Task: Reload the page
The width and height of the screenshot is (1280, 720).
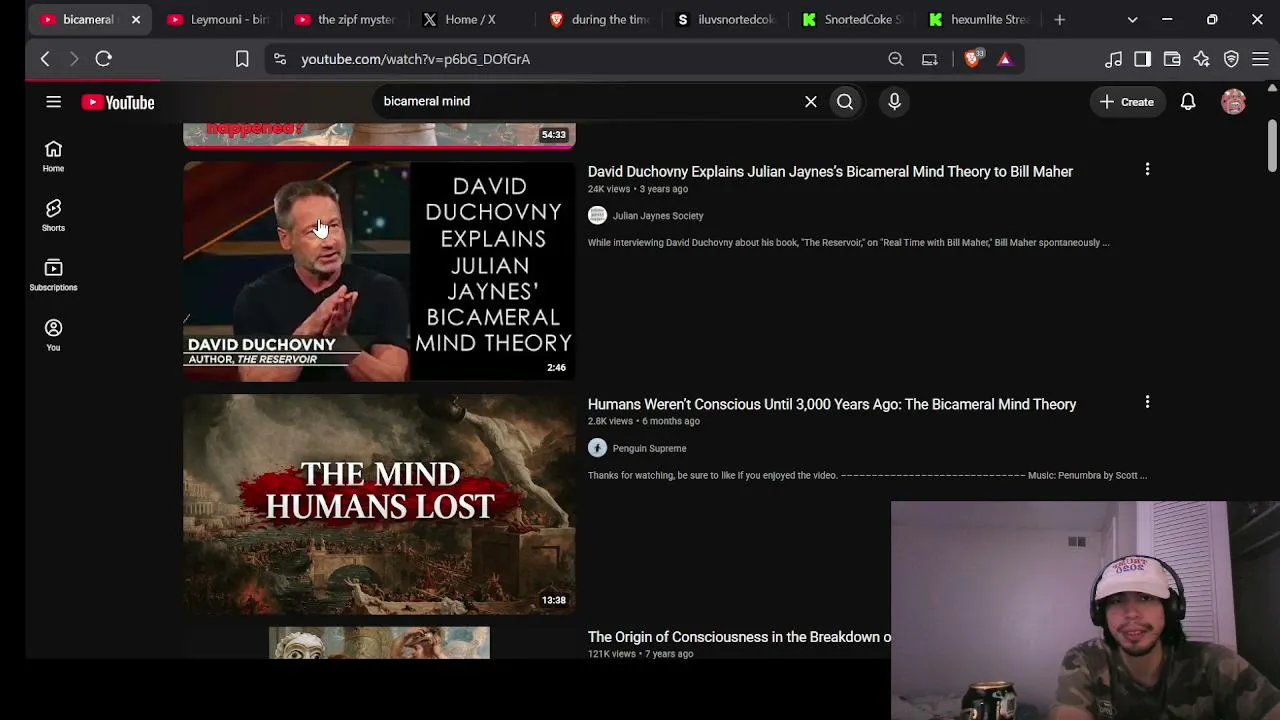Action: click(x=103, y=59)
